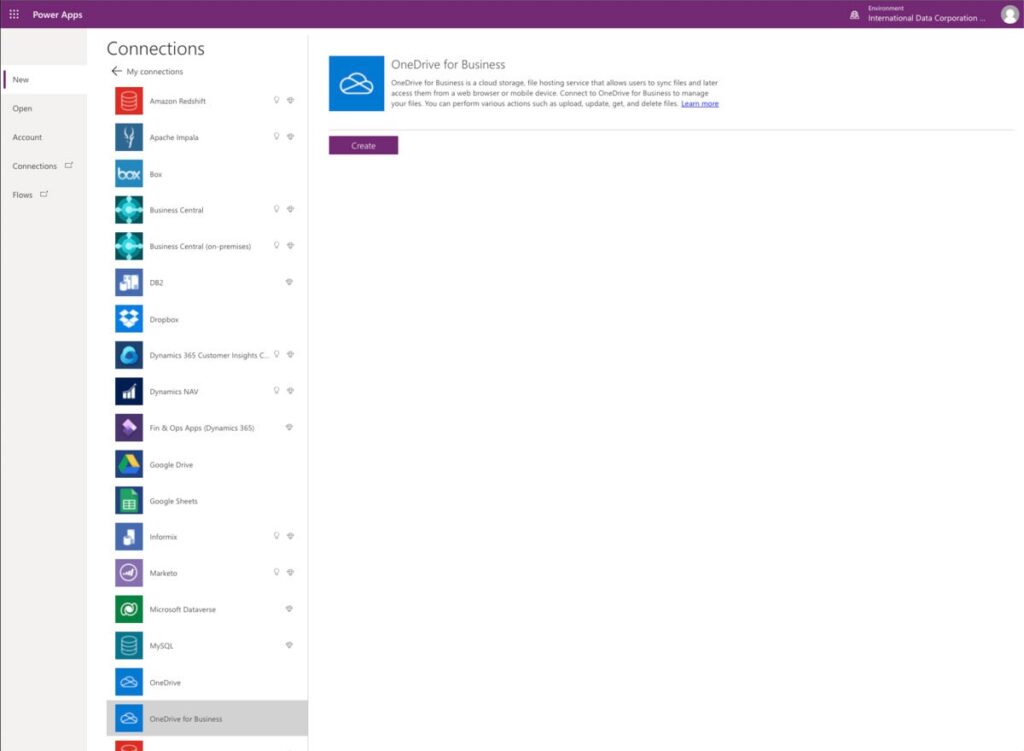Image resolution: width=1024 pixels, height=751 pixels.
Task: Click premium diamond icon for Amazon Redshift
Action: point(290,101)
